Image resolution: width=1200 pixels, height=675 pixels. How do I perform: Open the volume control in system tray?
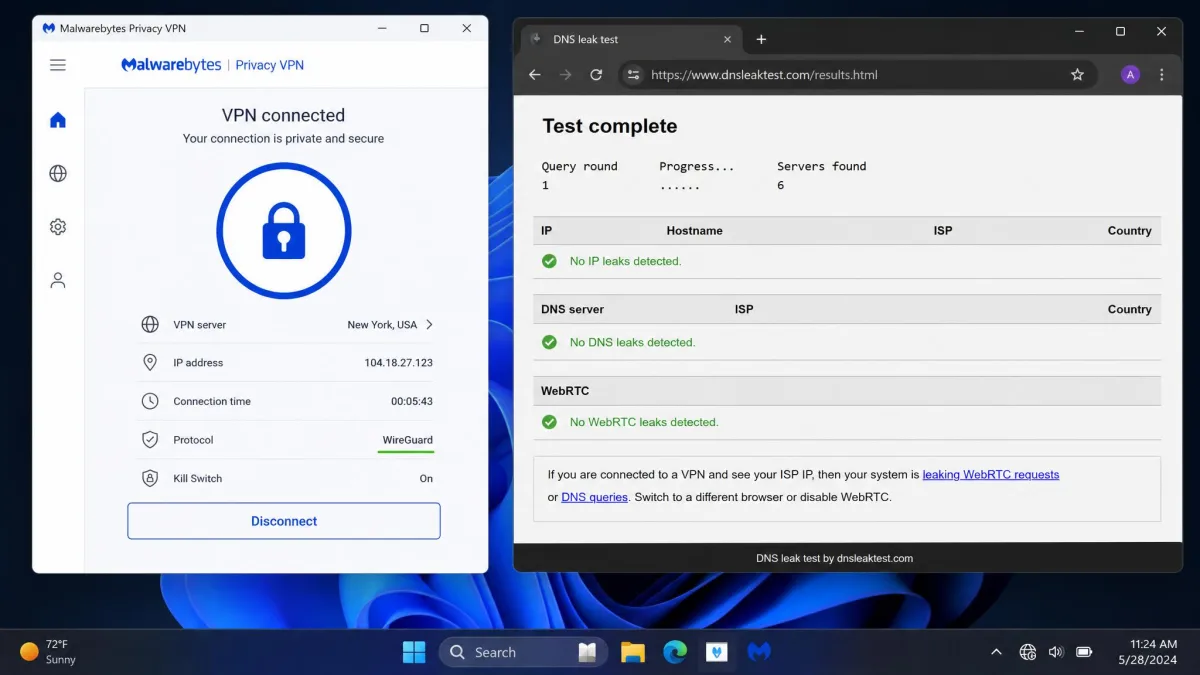click(x=1055, y=652)
